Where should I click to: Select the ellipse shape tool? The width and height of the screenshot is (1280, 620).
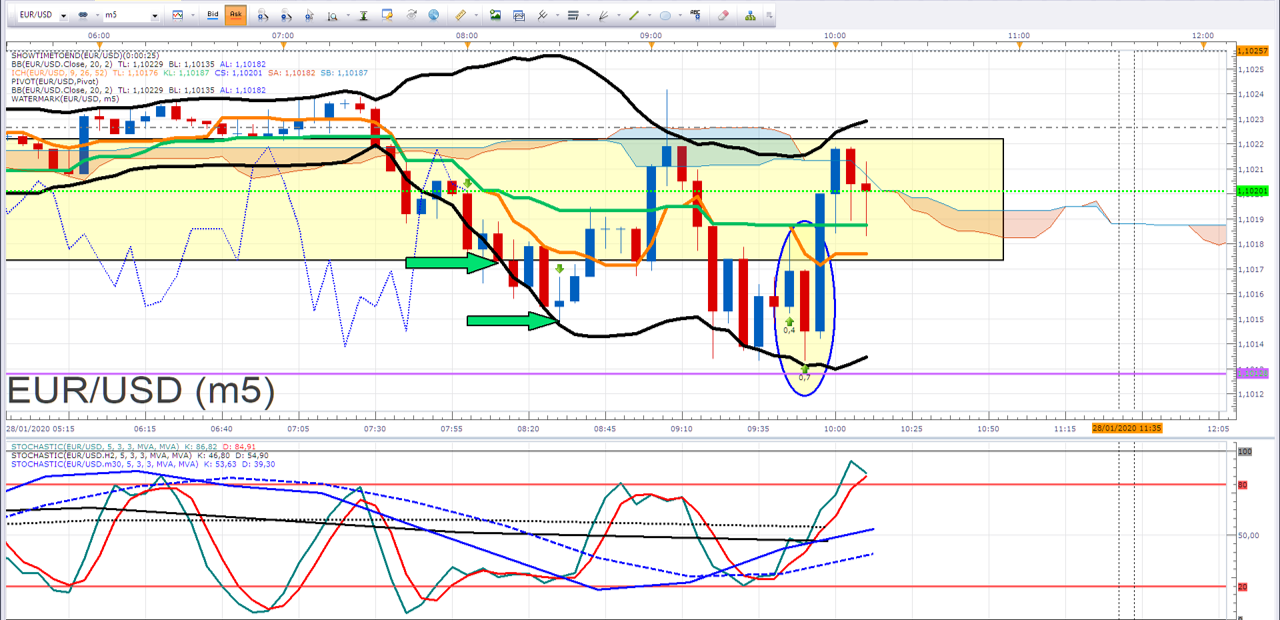coord(665,15)
